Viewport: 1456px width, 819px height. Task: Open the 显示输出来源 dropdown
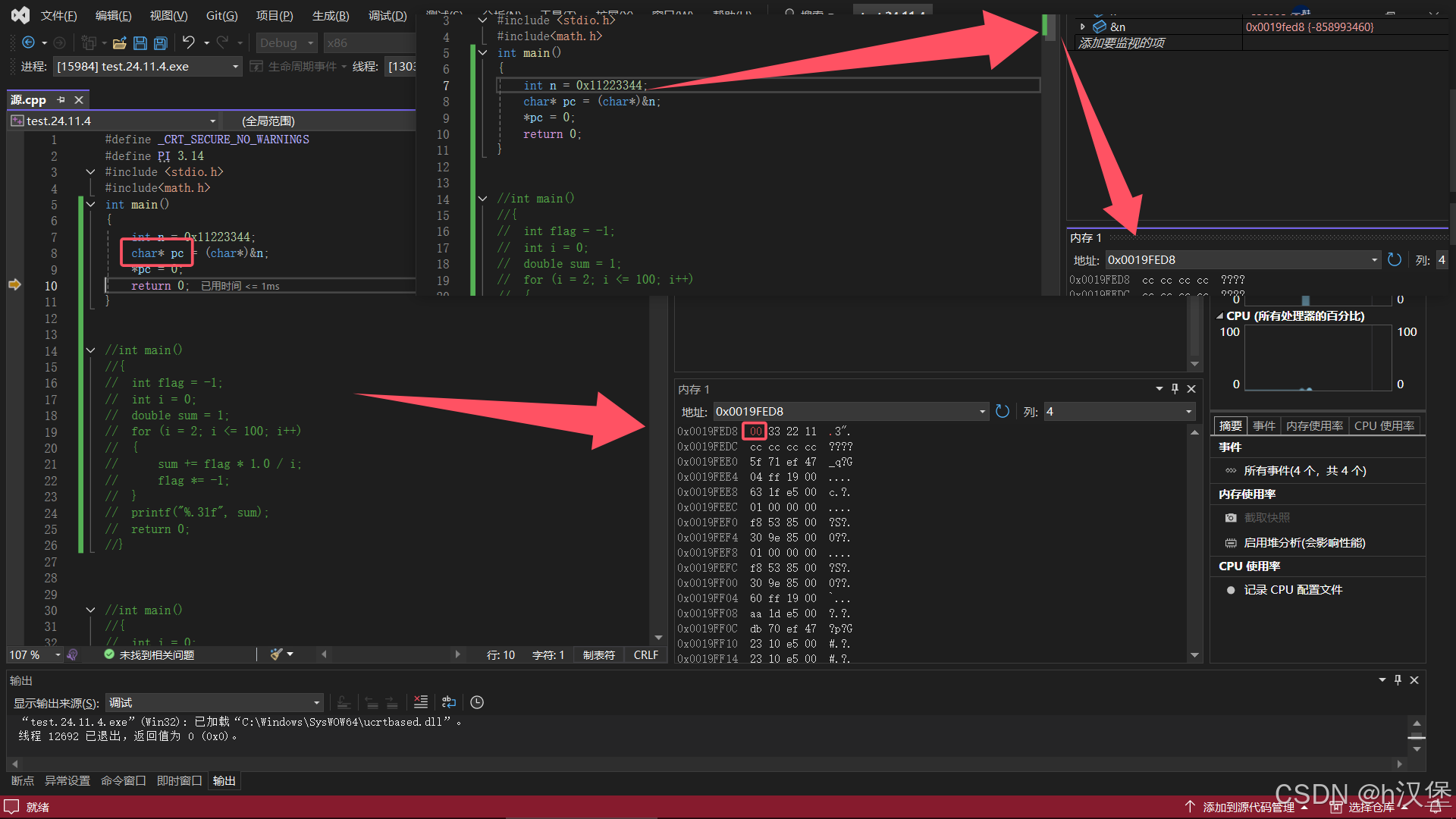pos(317,703)
